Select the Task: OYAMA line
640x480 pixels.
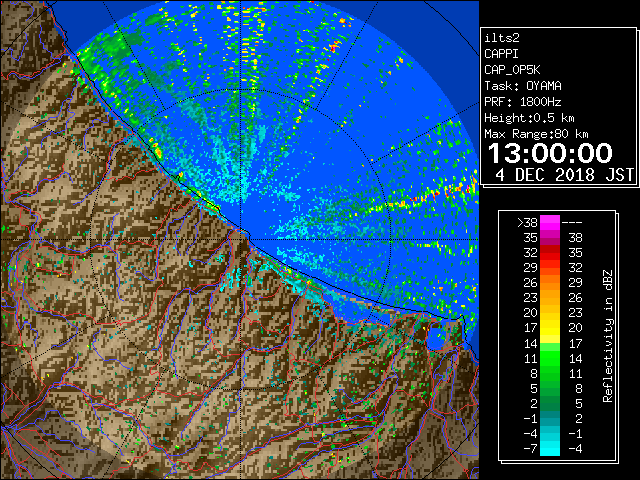(x=523, y=86)
